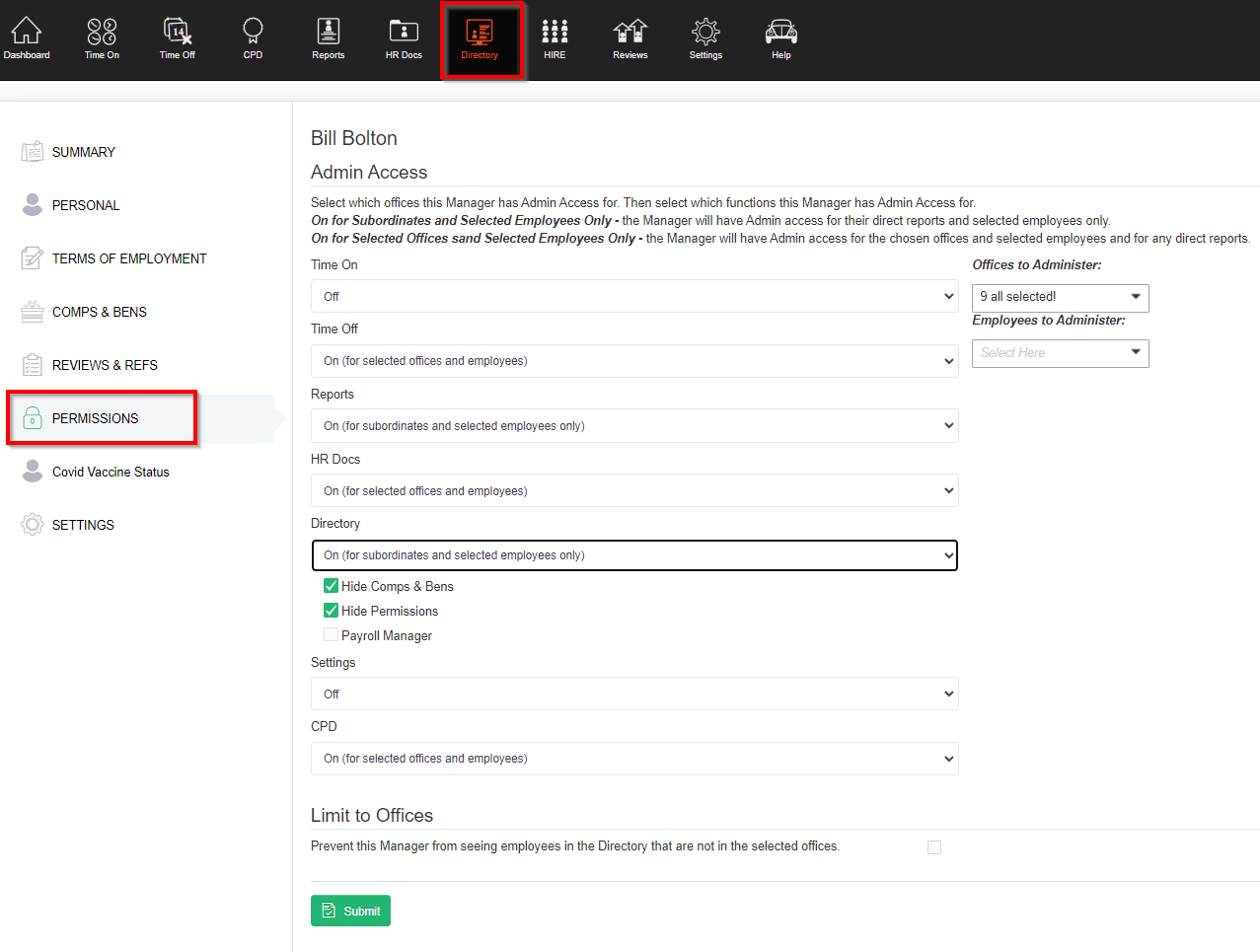Uncheck the Hide Permissions checkbox
This screenshot has width=1260, height=952.
pyautogui.click(x=332, y=611)
